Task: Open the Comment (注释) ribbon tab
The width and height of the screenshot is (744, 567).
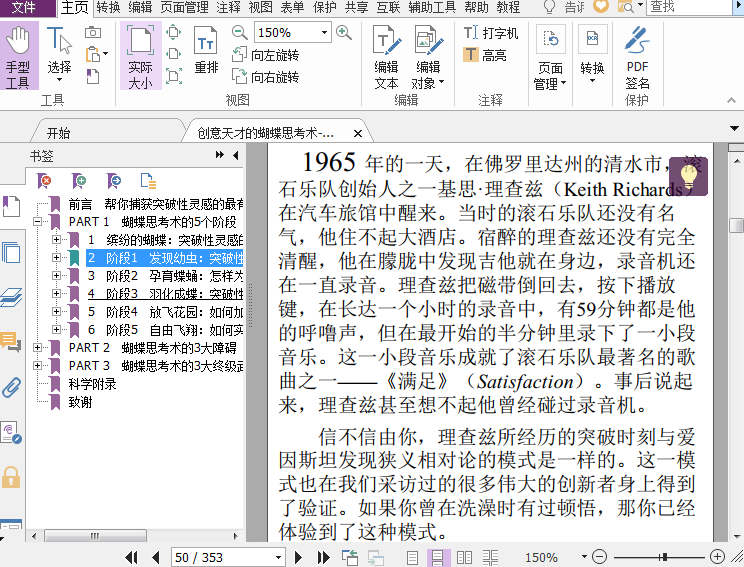Action: pos(228,7)
